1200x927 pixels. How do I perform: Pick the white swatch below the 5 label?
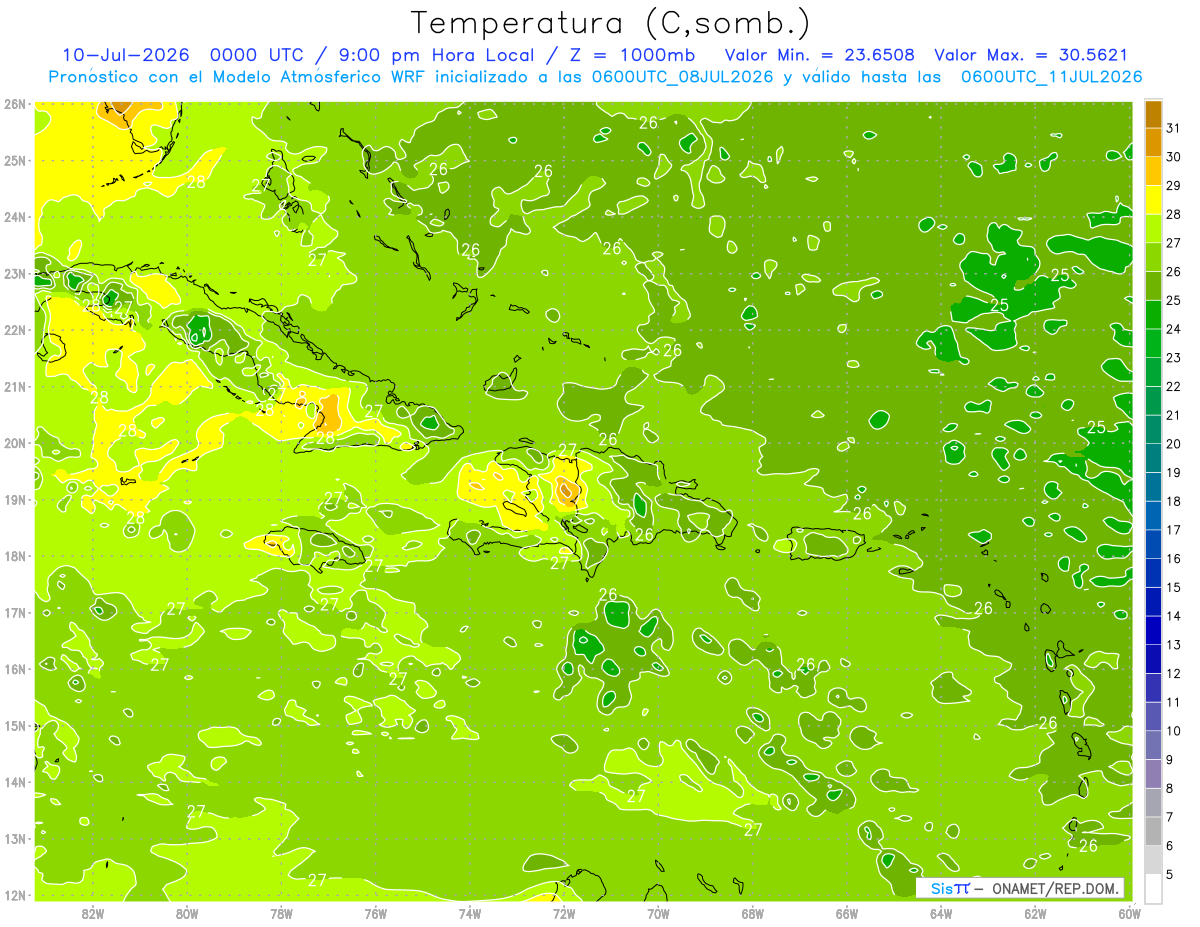(x=1153, y=888)
